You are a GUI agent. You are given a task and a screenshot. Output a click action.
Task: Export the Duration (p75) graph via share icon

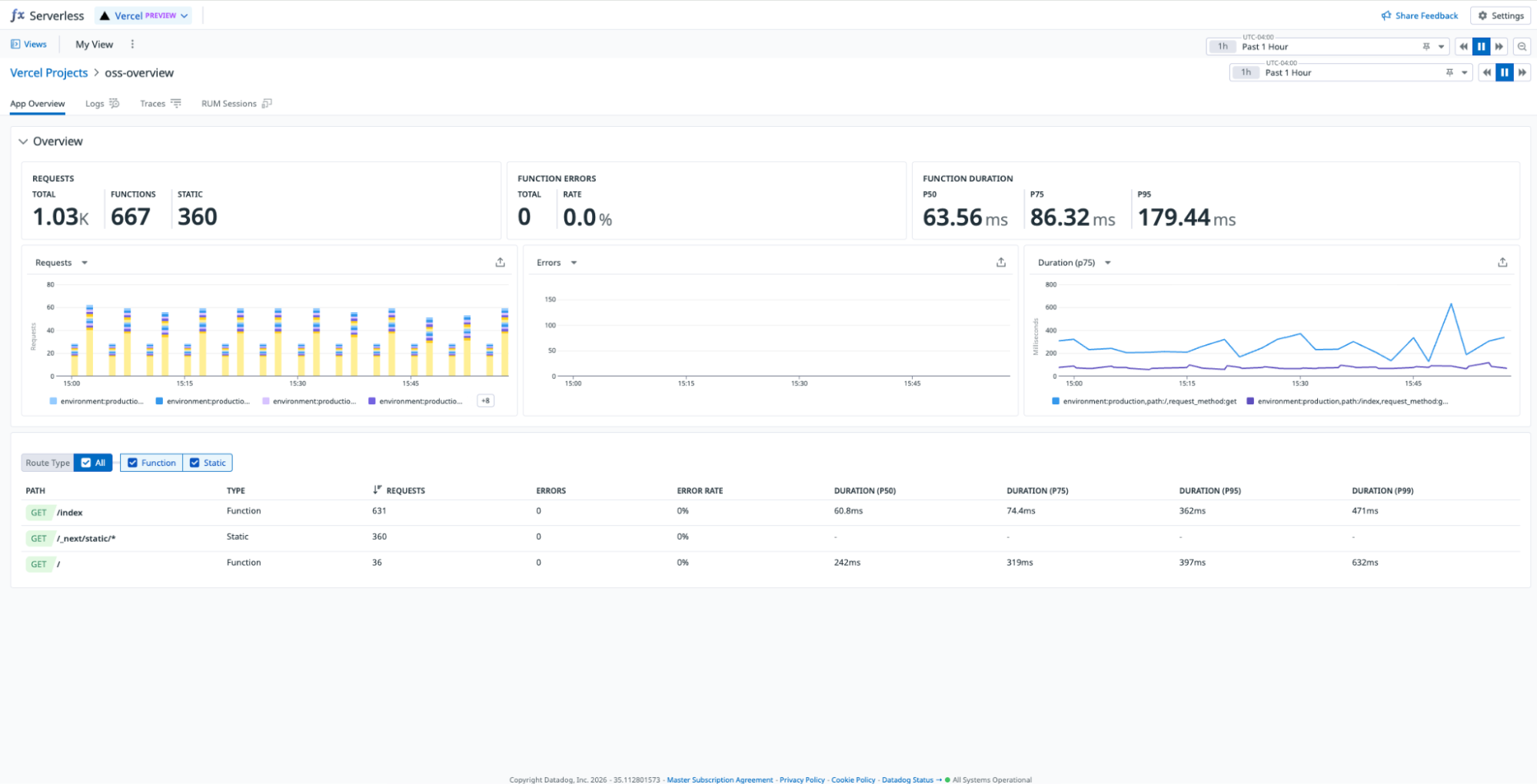[1502, 263]
